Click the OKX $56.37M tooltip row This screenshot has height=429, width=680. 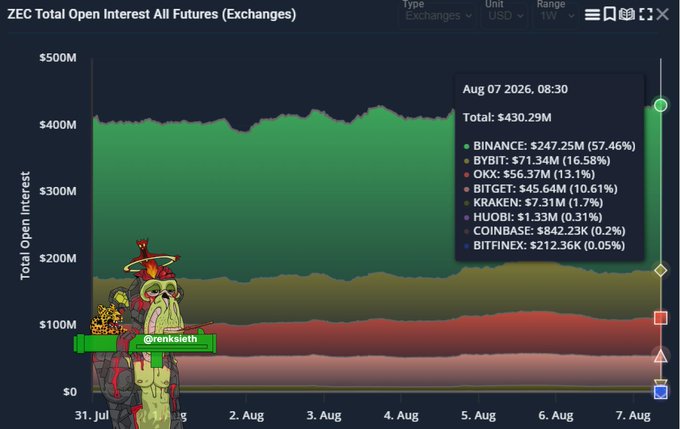click(529, 174)
